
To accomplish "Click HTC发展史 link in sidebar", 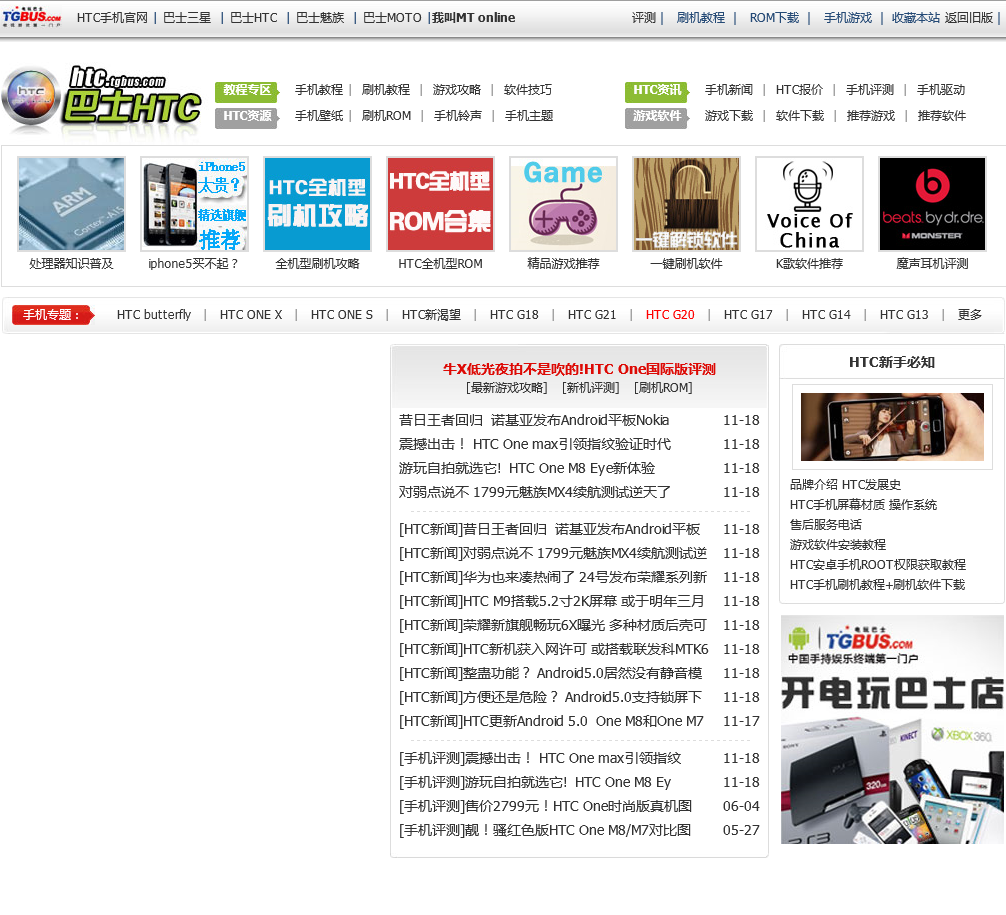I will pos(871,485).
